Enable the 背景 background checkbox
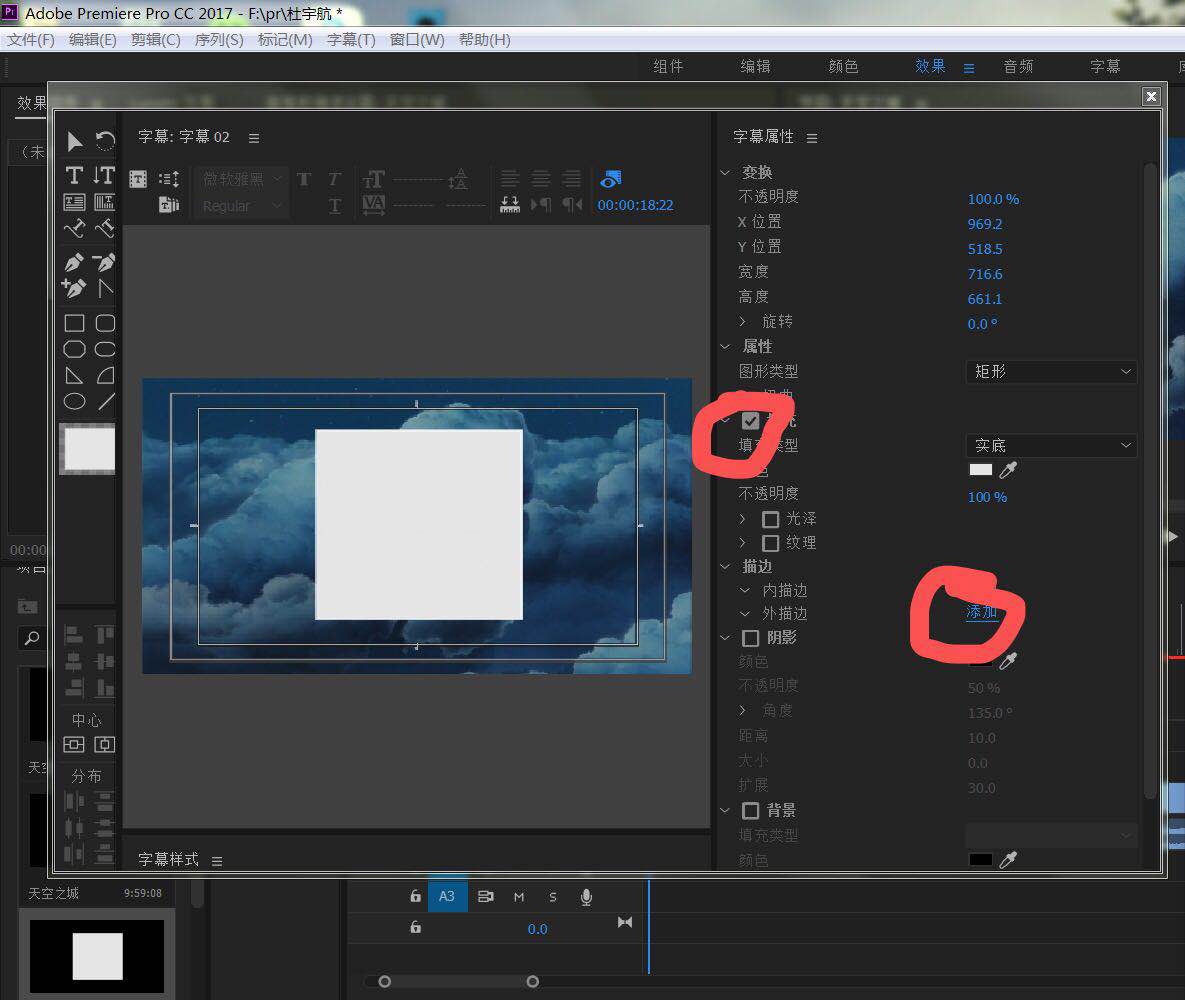Screen dimensions: 1185x1000 click(751, 811)
